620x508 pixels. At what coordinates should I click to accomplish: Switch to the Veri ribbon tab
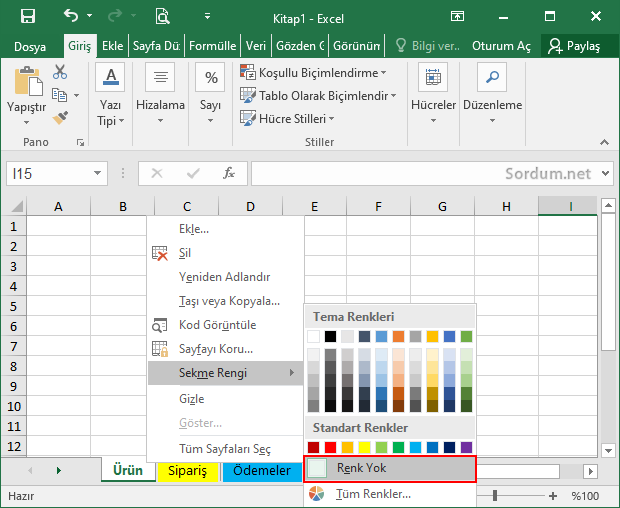click(x=255, y=46)
